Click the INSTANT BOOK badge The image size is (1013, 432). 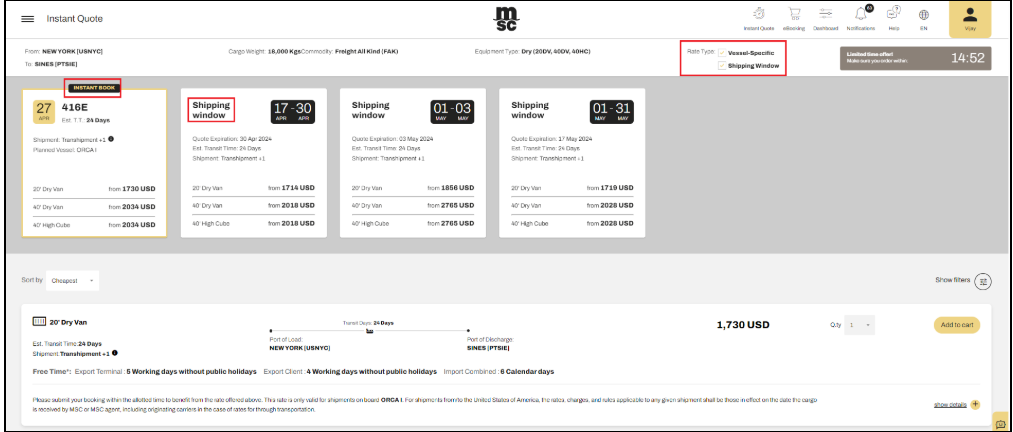[93, 88]
